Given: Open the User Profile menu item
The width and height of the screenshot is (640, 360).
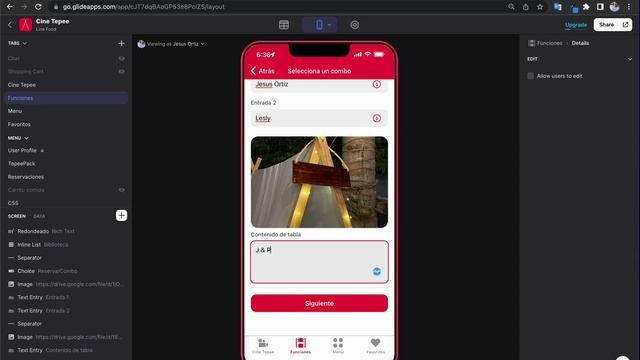Looking at the screenshot, I should (x=67, y=150).
